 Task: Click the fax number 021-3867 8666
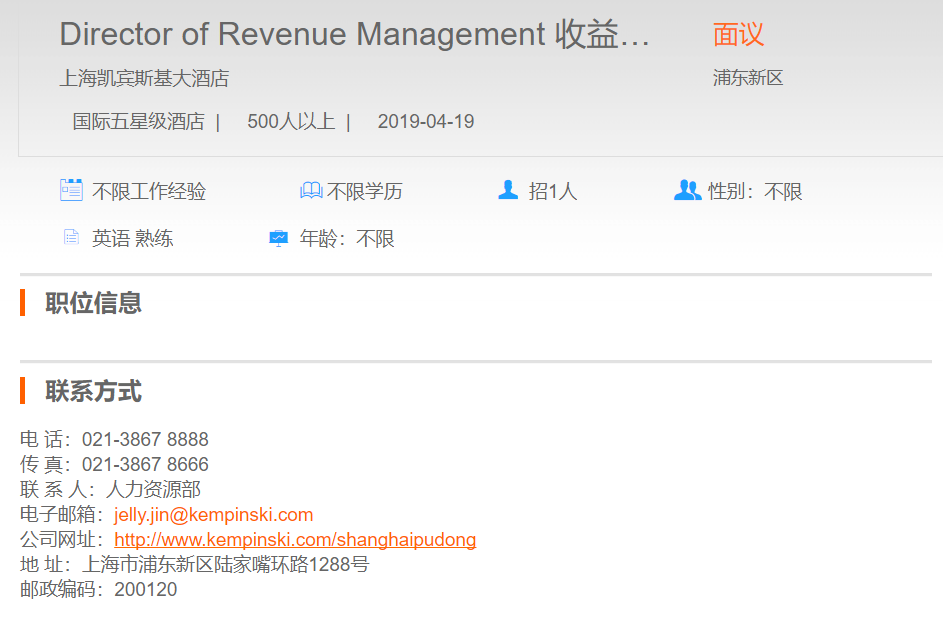[145, 465]
